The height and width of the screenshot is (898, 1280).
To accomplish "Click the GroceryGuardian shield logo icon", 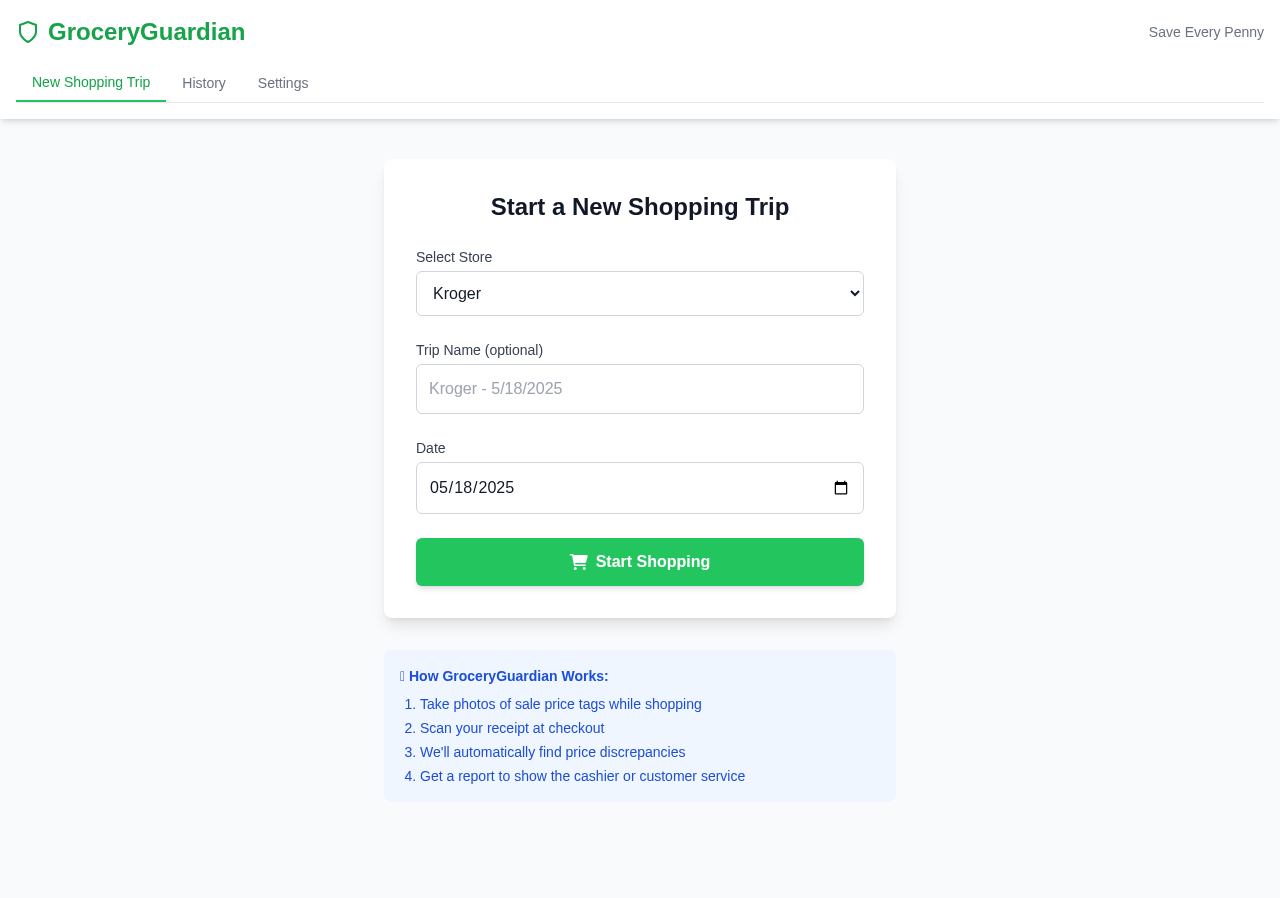I will click(x=27, y=30).
